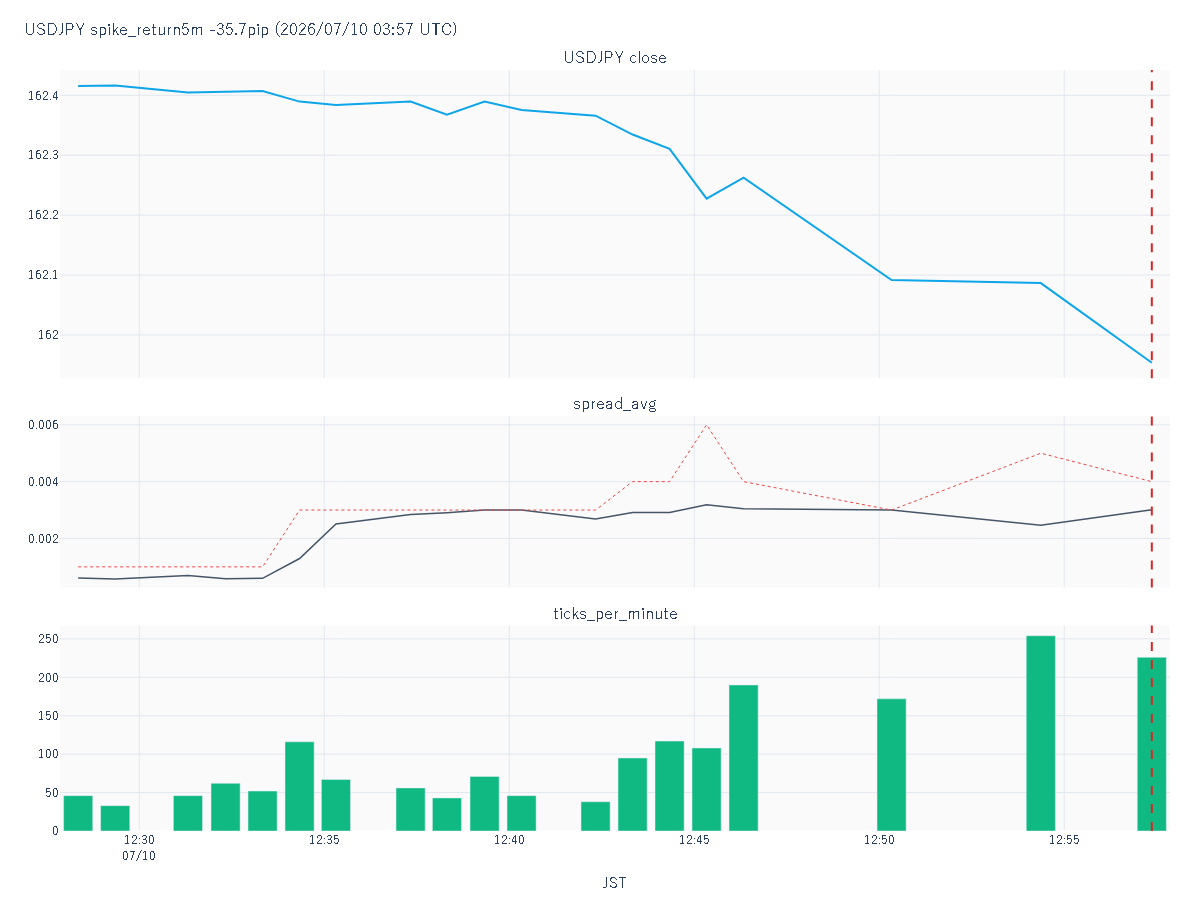Screen dimensions: 1200x900
Task: Click the 'ticks_per_minute' subplot title
Action: pyautogui.click(x=615, y=613)
